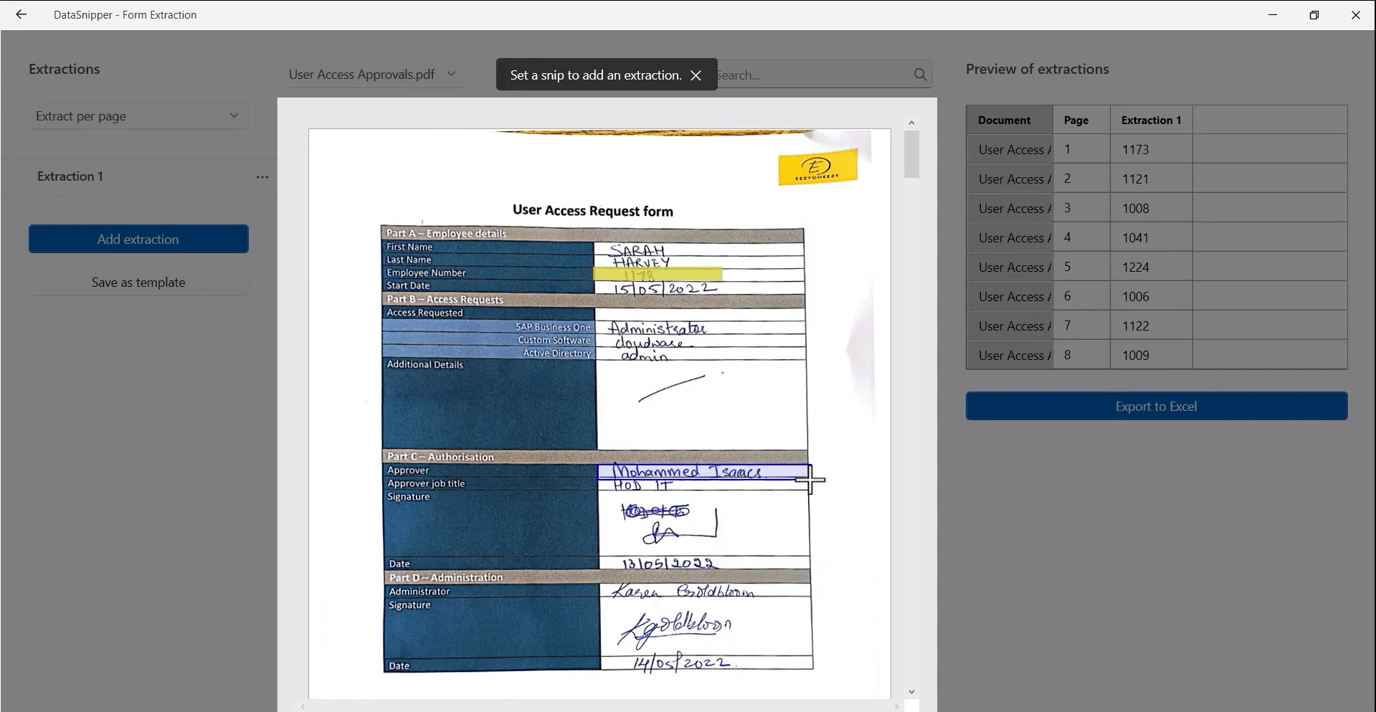Click the Add extraction button
The width and height of the screenshot is (1376, 712).
(138, 239)
